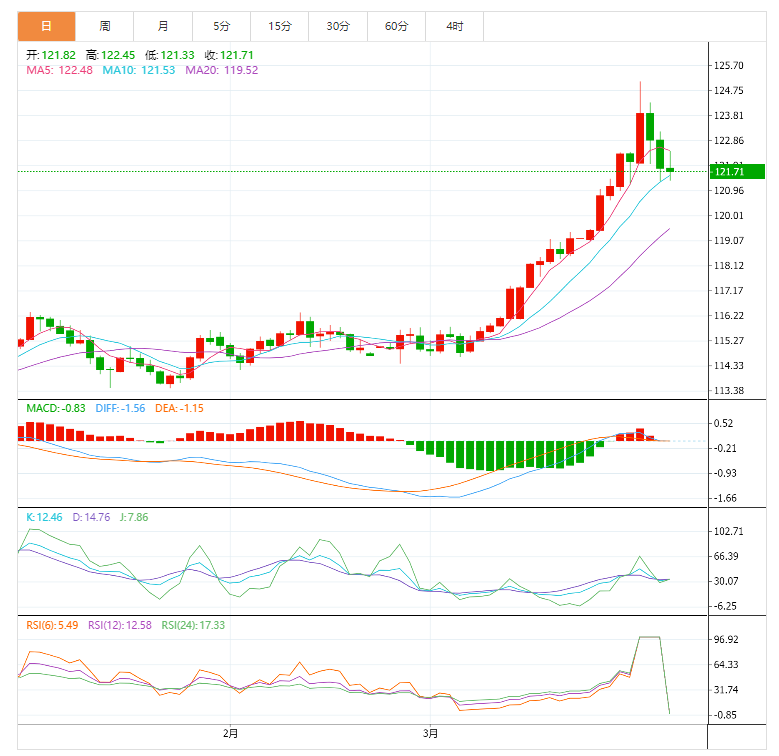Click the DEA:-1.15 indicator label
The image size is (779, 756).
[179, 408]
